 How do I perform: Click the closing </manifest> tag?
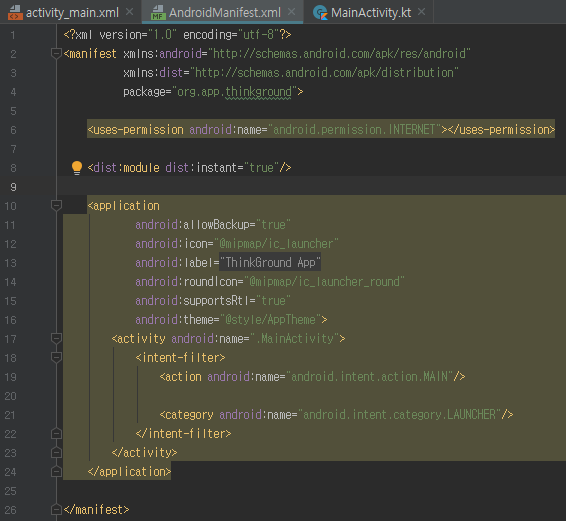[96, 509]
